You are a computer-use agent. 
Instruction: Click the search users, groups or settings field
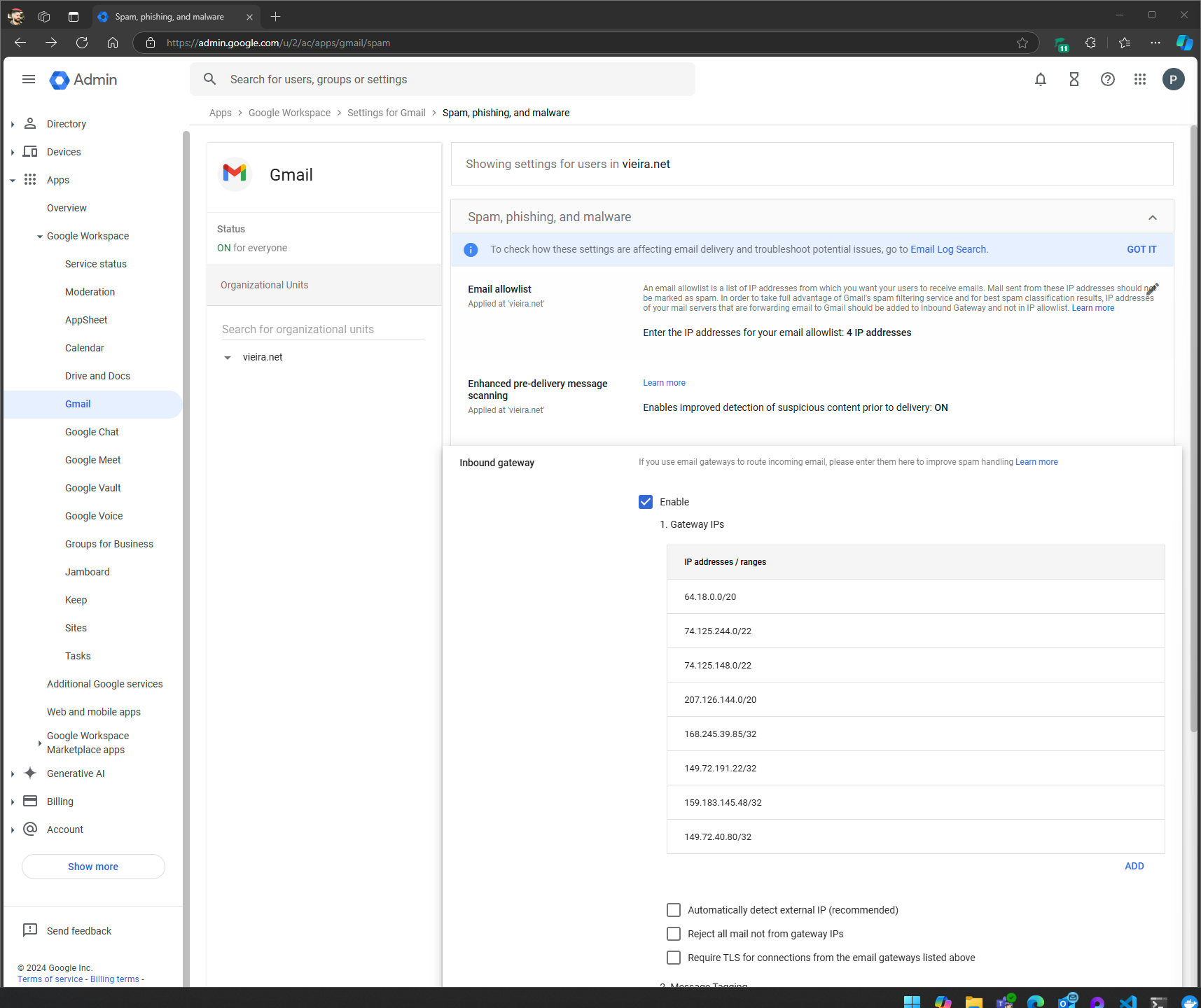[x=443, y=79]
